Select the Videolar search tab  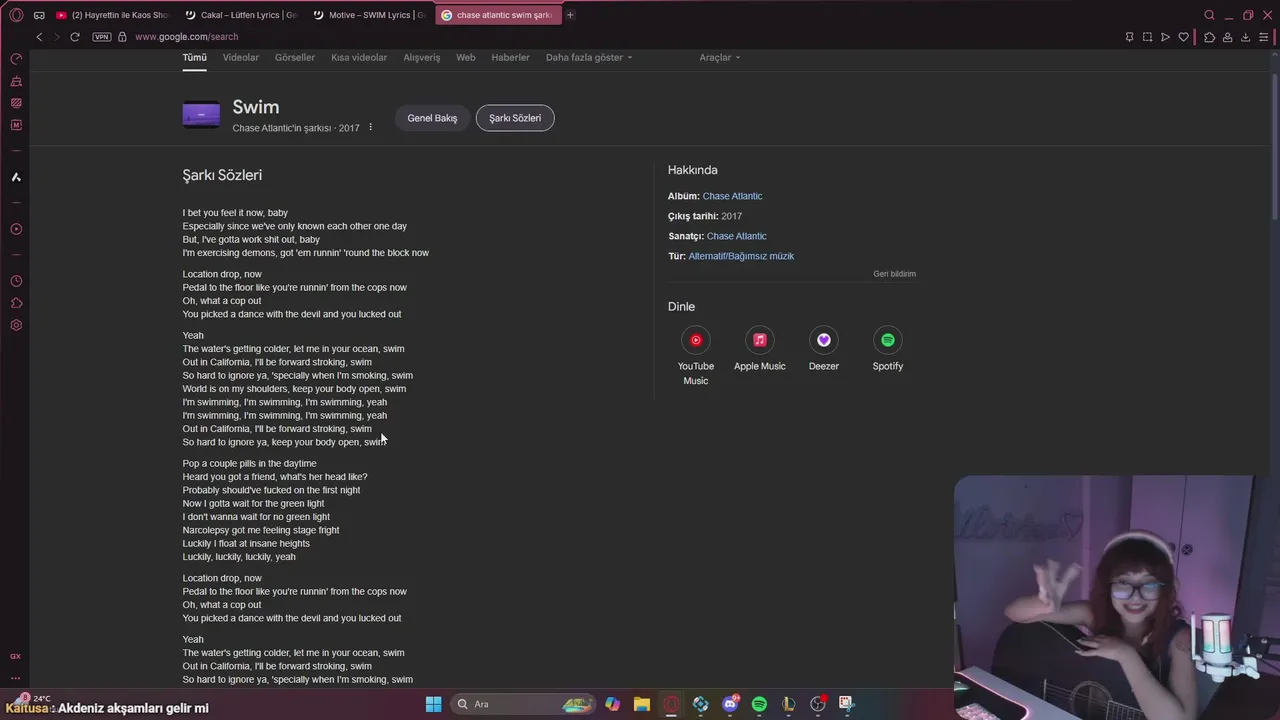240,57
